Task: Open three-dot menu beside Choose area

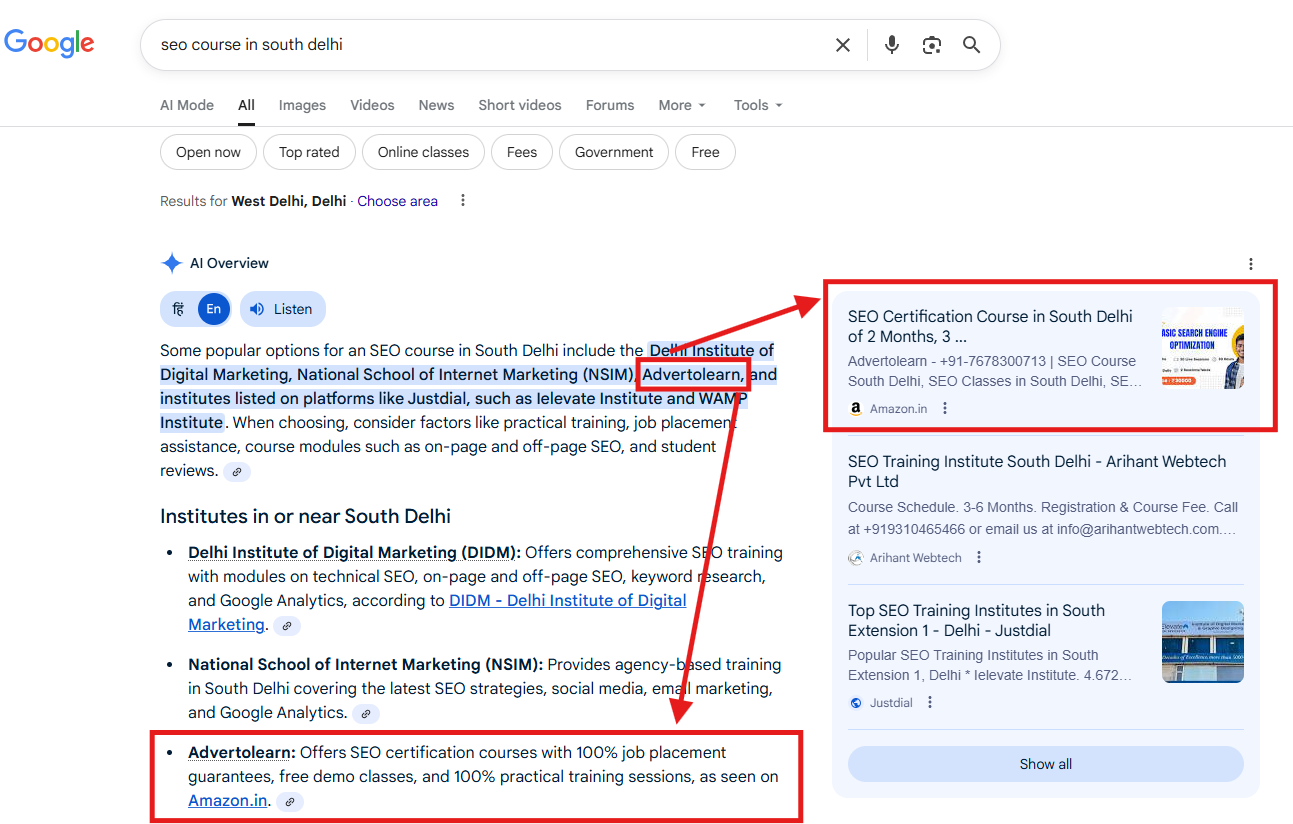Action: click(x=462, y=201)
